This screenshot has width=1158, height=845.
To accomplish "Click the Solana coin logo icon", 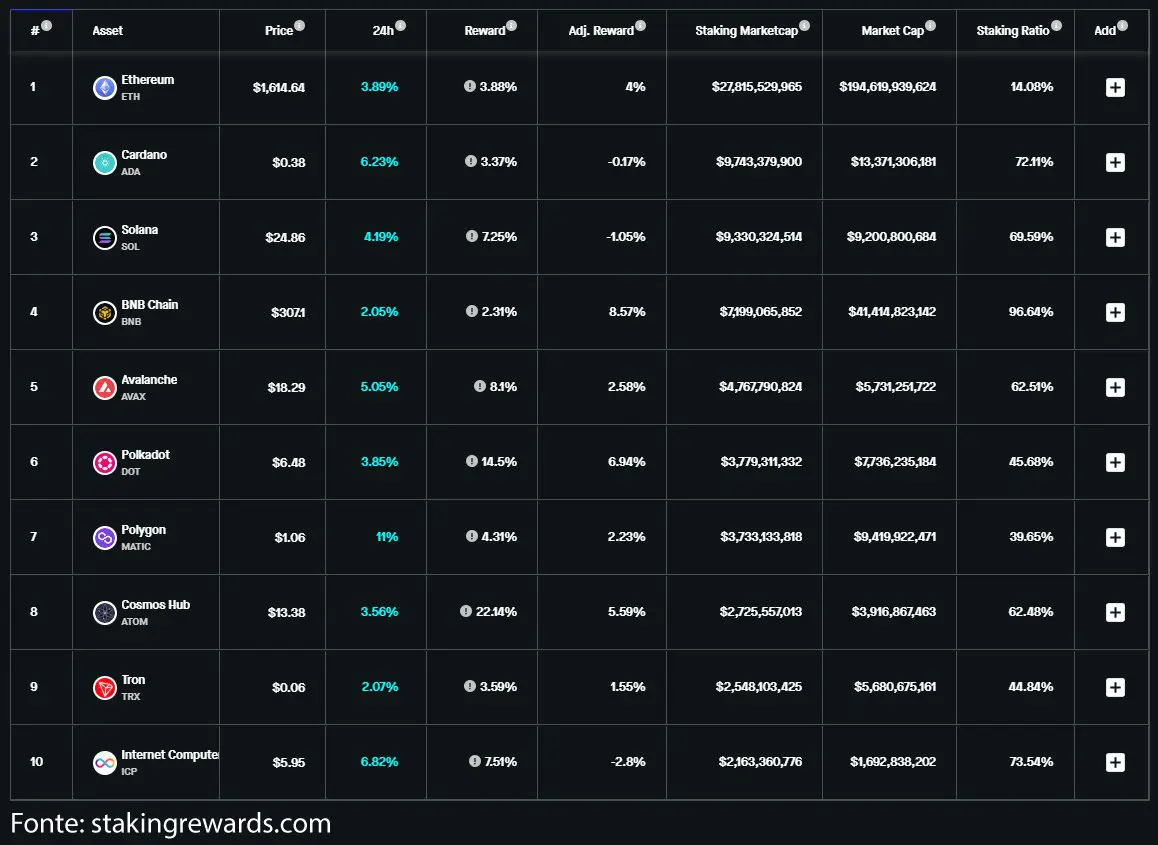I will coord(105,238).
